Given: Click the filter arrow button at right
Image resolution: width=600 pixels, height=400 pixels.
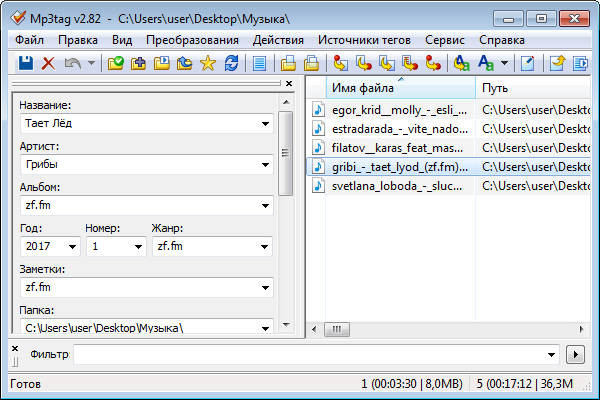Looking at the screenshot, I should (x=574, y=355).
